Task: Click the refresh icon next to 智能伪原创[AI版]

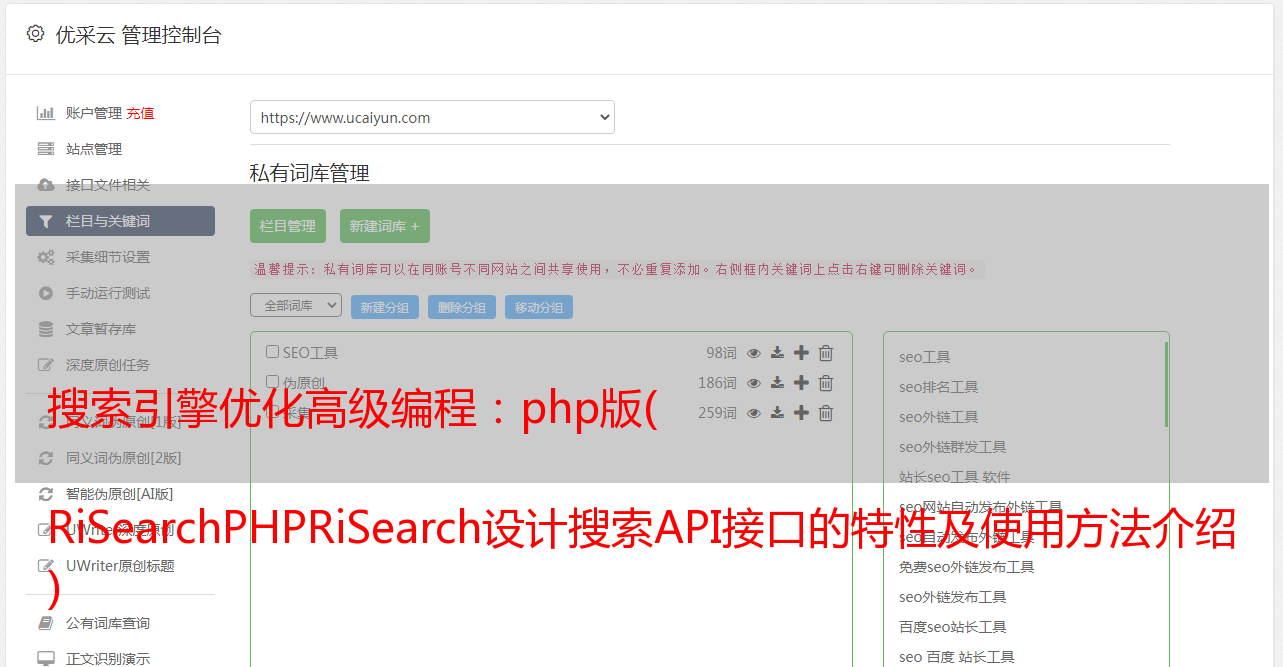Action: click(46, 494)
